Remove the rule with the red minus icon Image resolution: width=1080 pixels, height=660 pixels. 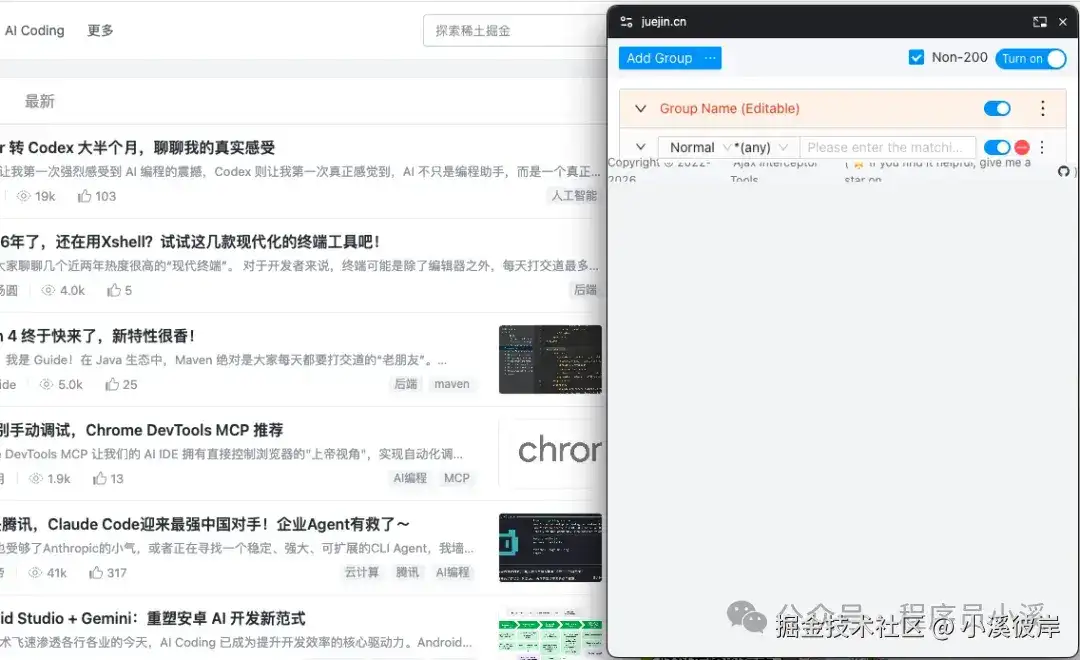coord(1022,147)
